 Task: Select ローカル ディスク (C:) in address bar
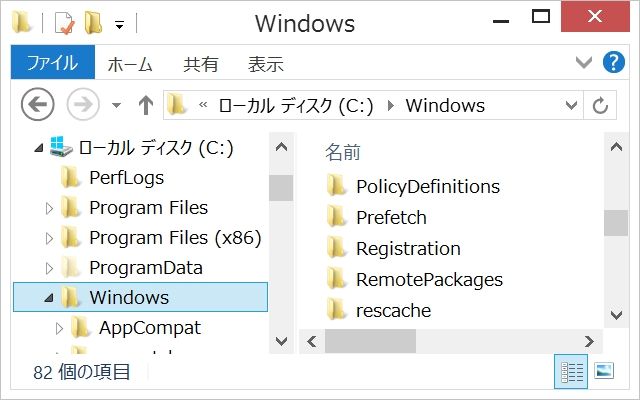point(296,106)
